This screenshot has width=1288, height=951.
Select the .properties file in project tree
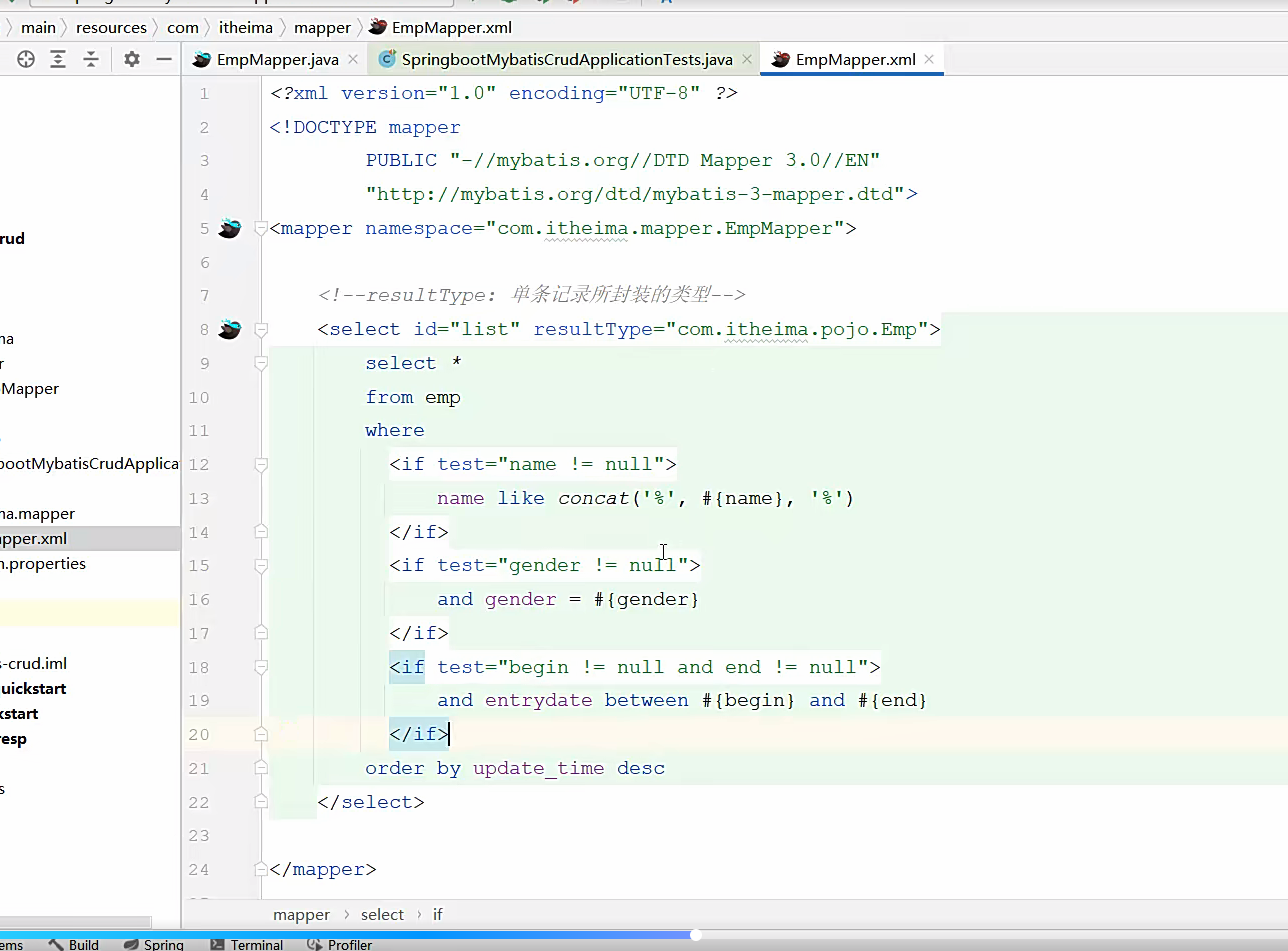click(x=43, y=563)
